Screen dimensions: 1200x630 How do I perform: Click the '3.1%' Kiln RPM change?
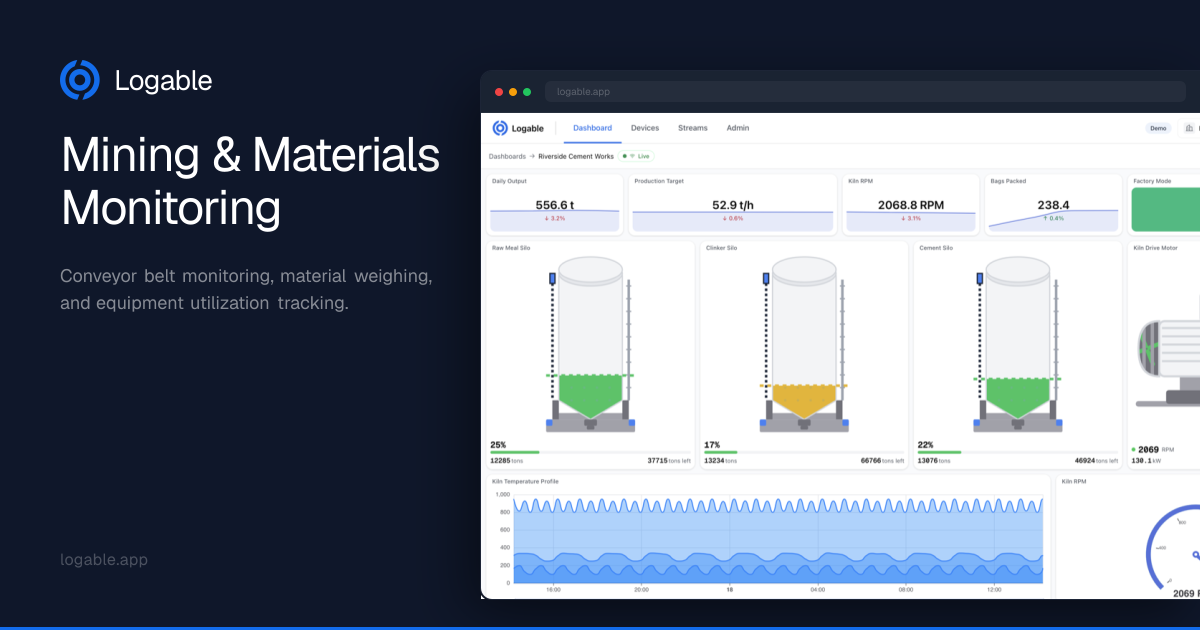(x=911, y=218)
